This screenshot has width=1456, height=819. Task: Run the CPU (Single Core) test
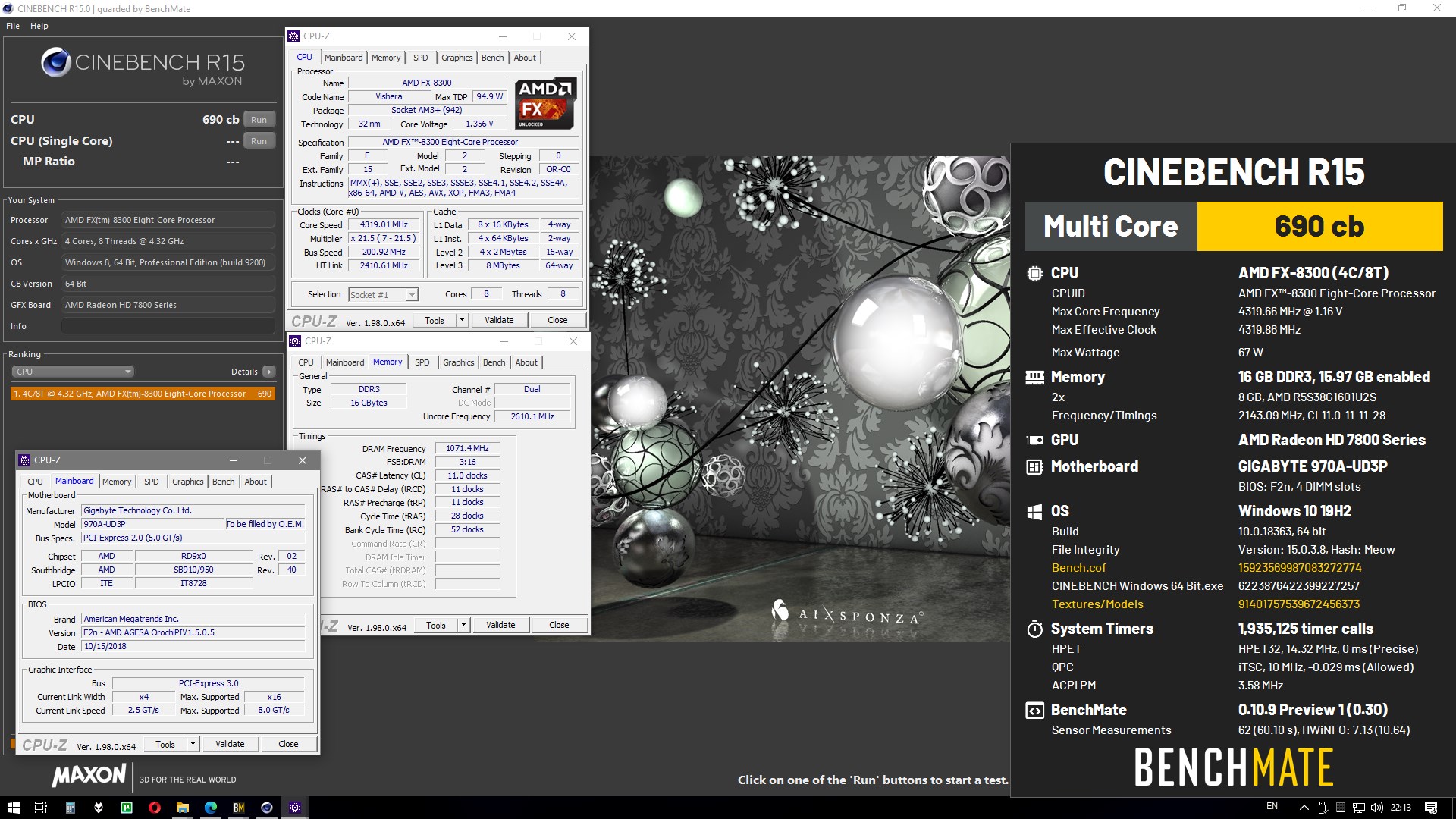259,141
